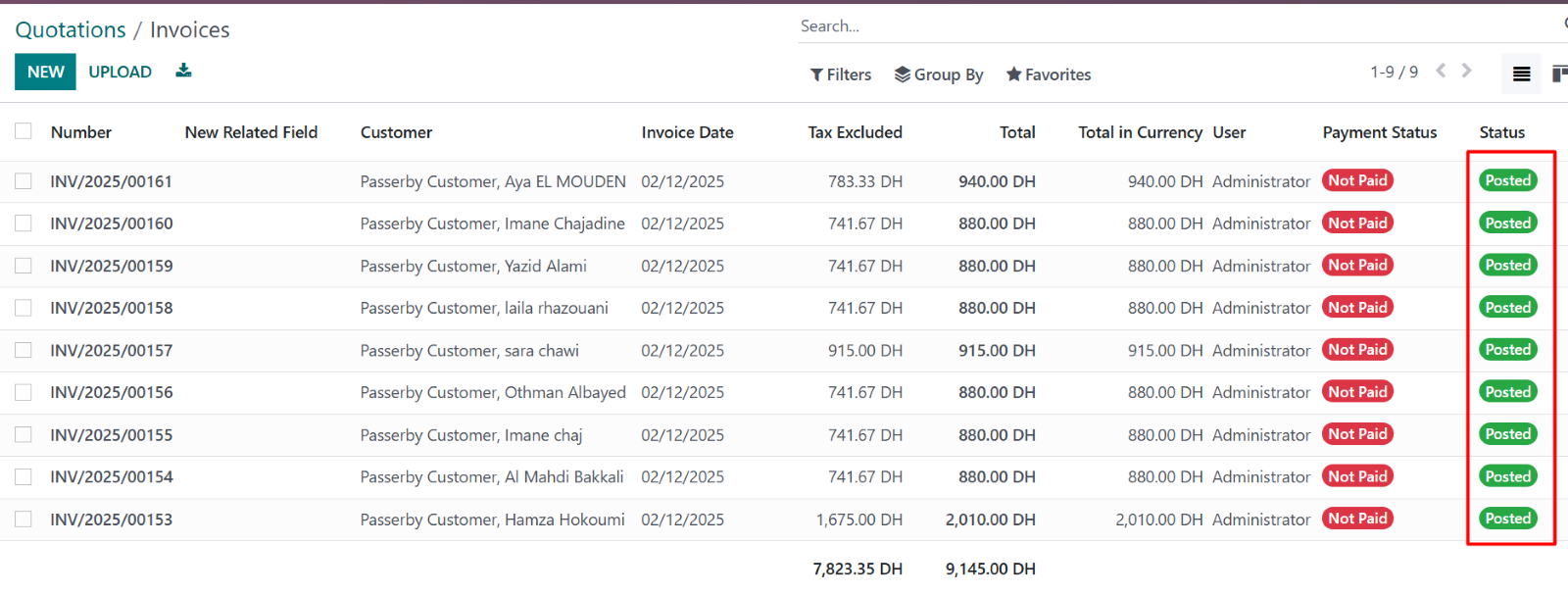This screenshot has height=594, width=1568.
Task: Go to previous page arrow
Action: click(1441, 71)
